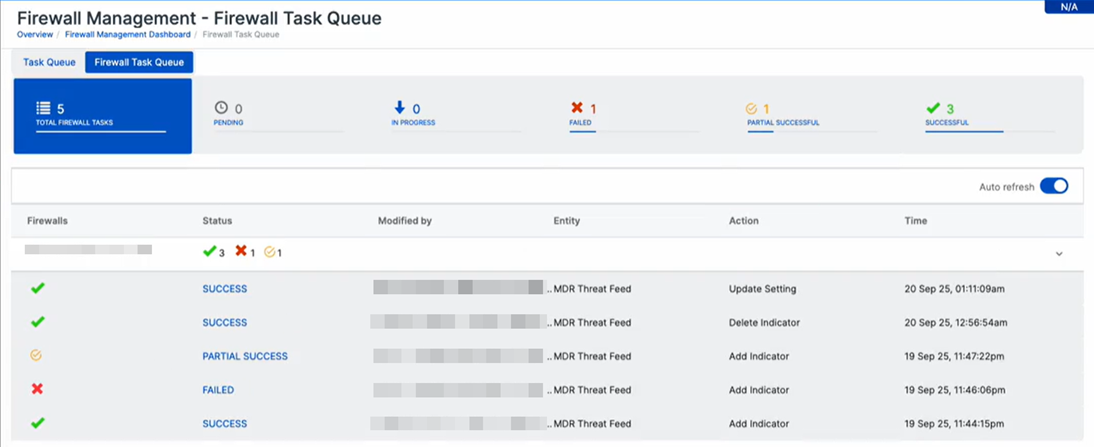Viewport: 1094px width, 447px height.
Task: Click the N/A badge in top corner
Action: [x=1068, y=7]
